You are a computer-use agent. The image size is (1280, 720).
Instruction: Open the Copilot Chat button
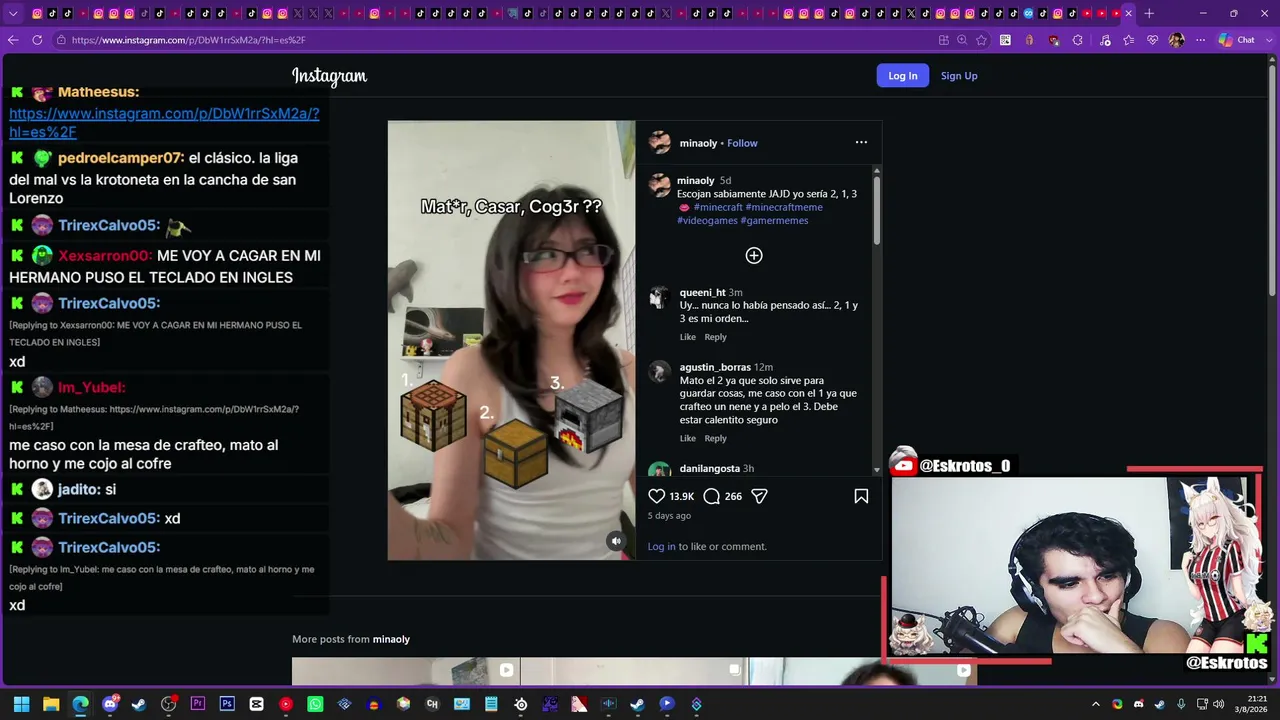point(1237,40)
